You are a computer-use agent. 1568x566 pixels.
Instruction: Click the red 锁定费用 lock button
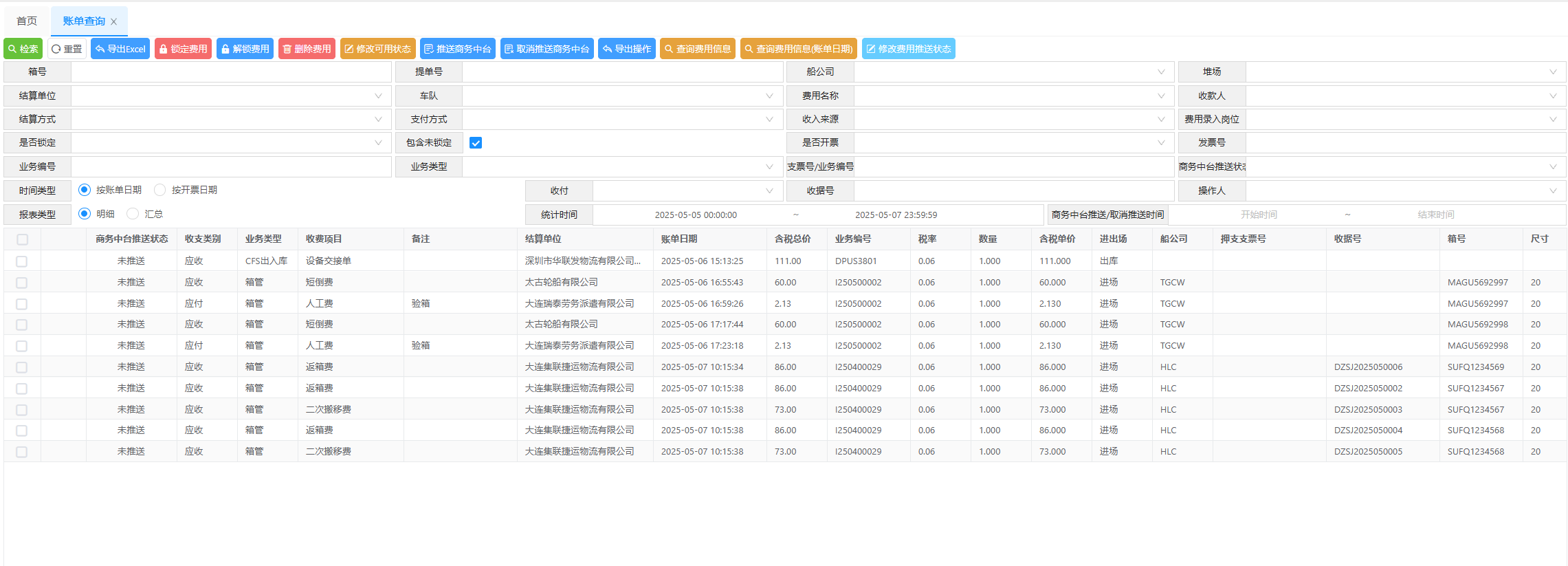point(183,49)
